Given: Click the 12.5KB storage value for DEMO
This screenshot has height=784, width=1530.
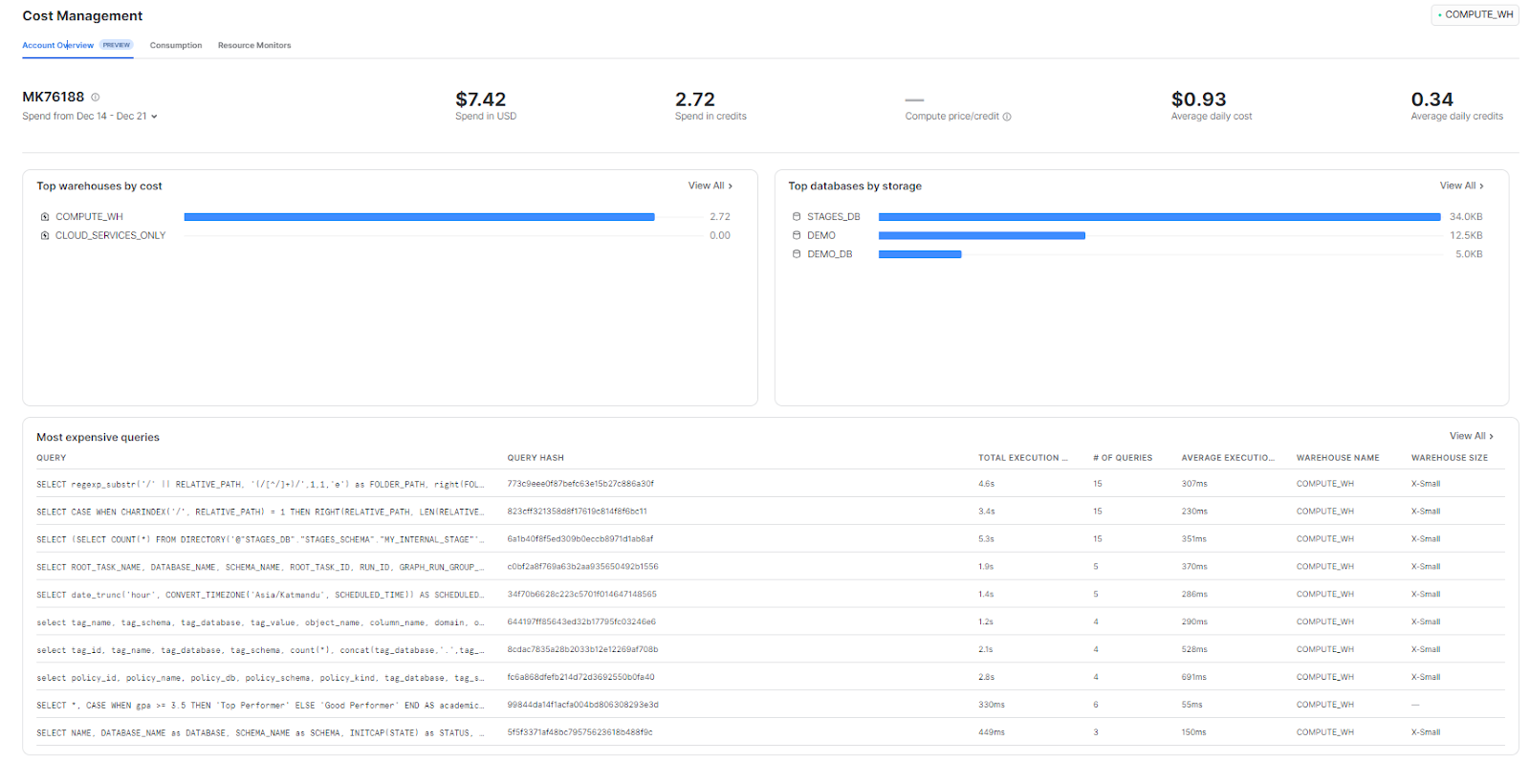Looking at the screenshot, I should tap(1466, 235).
